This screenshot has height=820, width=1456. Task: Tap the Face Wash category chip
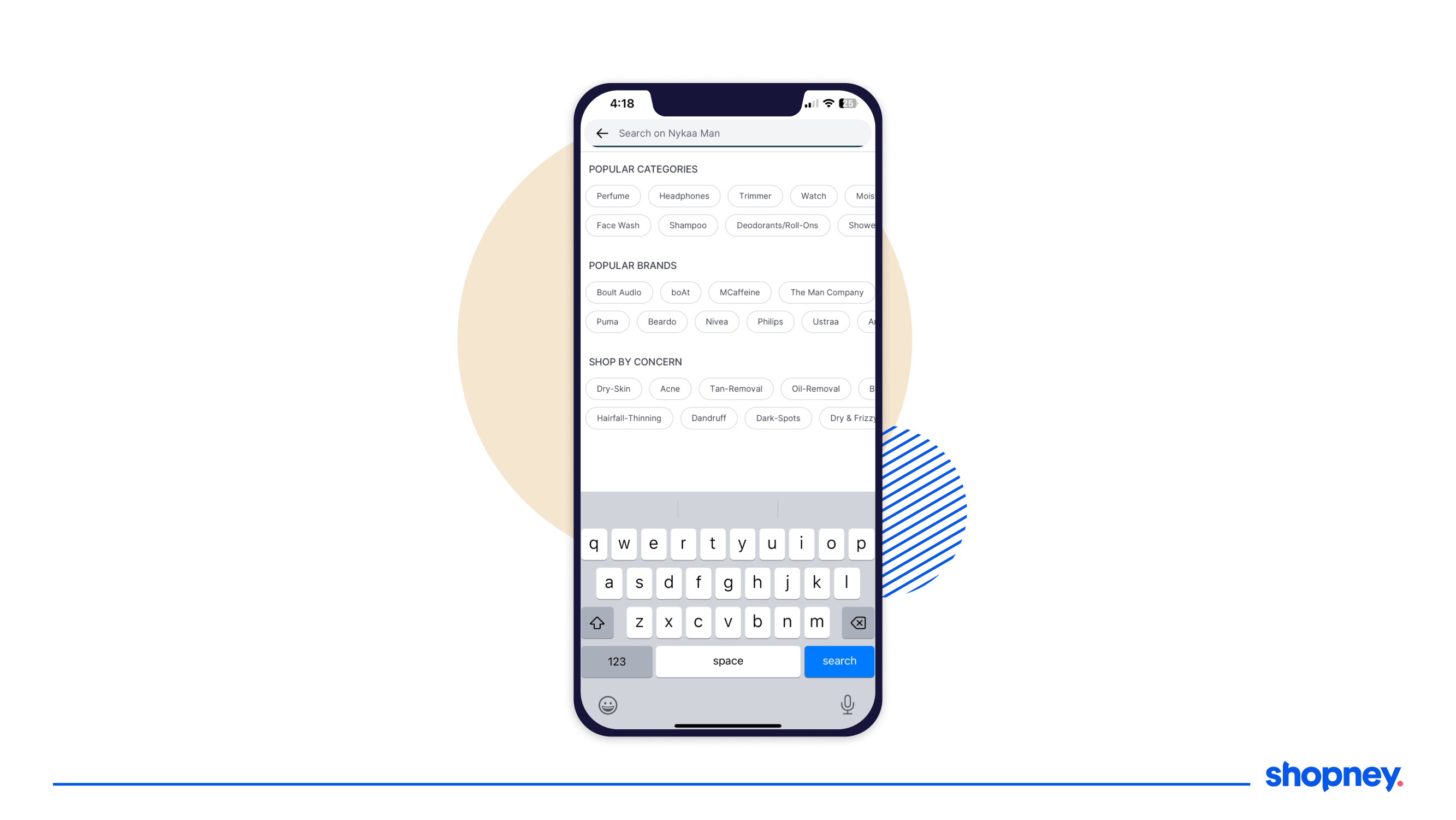click(x=617, y=225)
